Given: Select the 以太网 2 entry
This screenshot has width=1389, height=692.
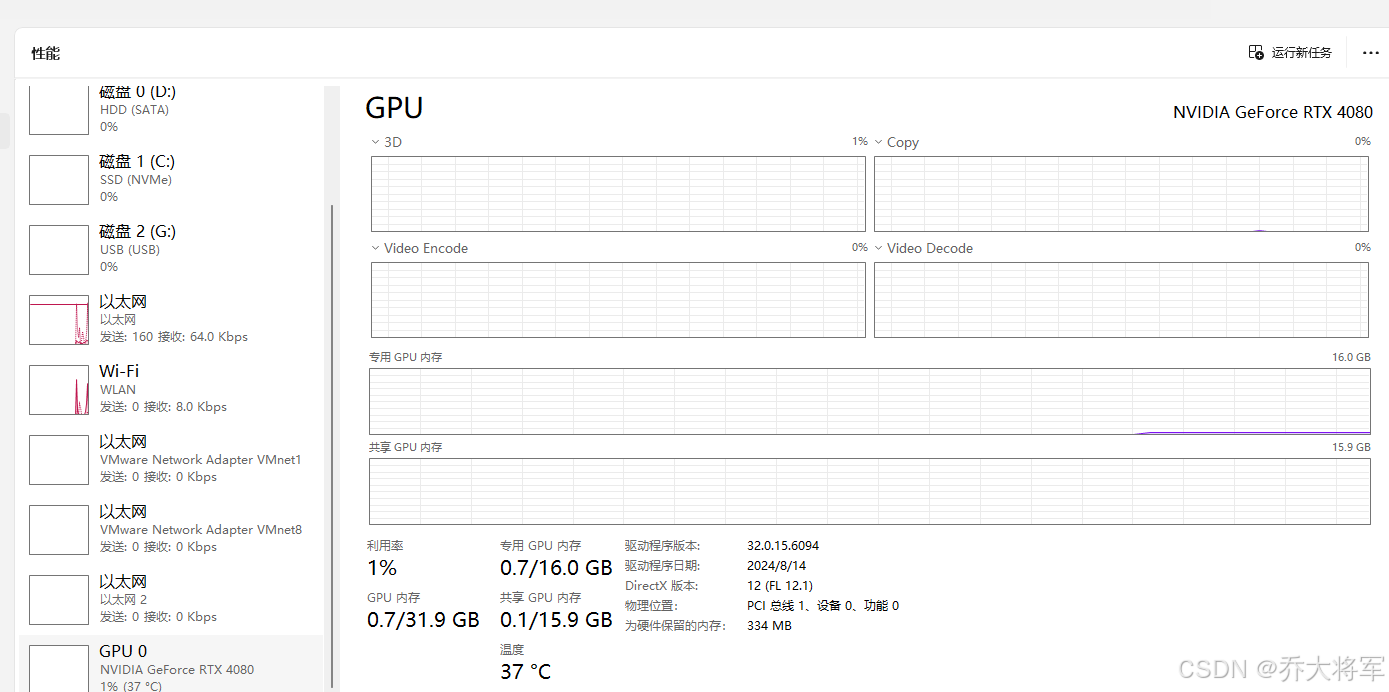Looking at the screenshot, I should coord(171,600).
